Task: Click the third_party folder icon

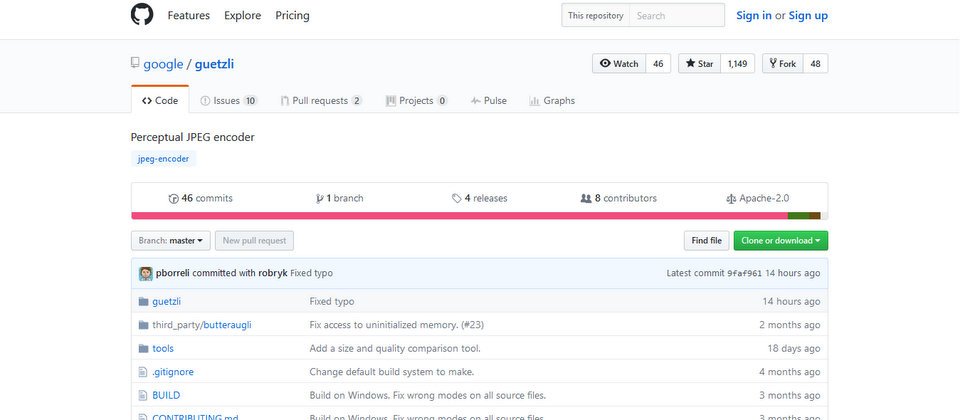Action: 143,325
